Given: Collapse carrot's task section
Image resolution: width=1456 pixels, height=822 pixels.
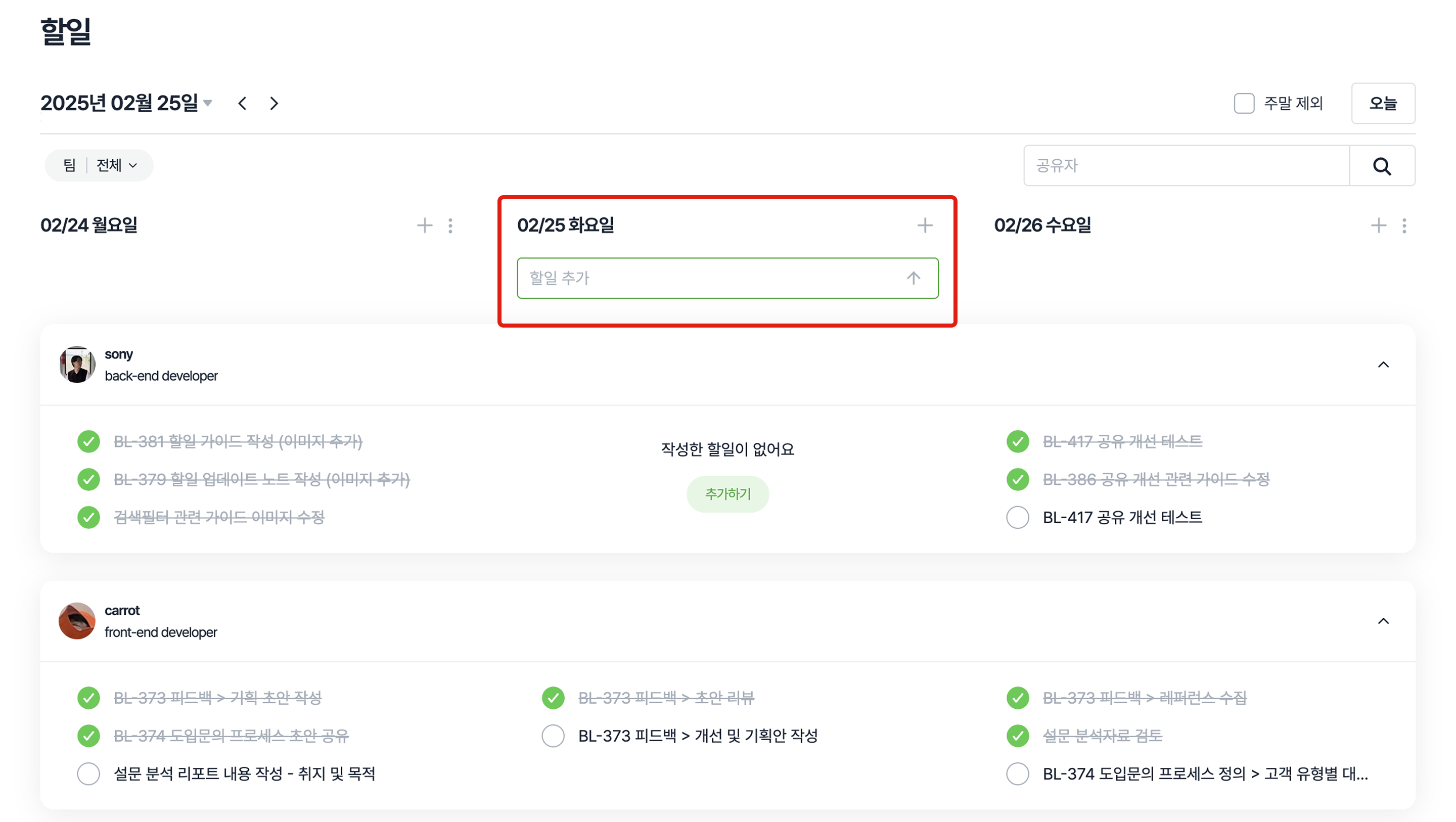Looking at the screenshot, I should [1383, 621].
